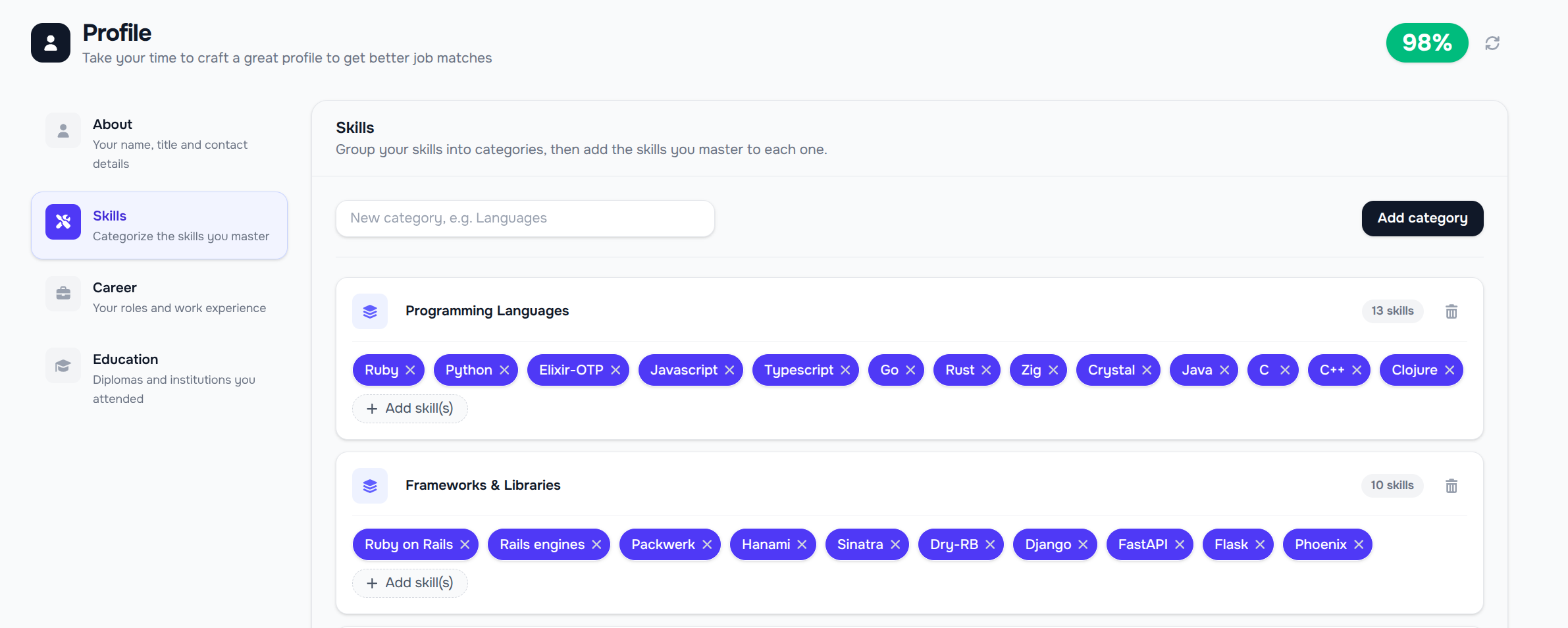Click the layers icon of Frameworks & Libraries
Viewport: 1568px width, 628px height.
[x=370, y=486]
